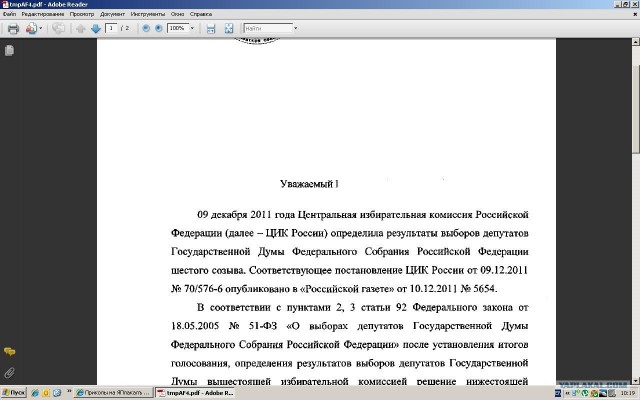Viewport: 640px width, 400px height.
Task: Open the Файл menu
Action: (9, 16)
